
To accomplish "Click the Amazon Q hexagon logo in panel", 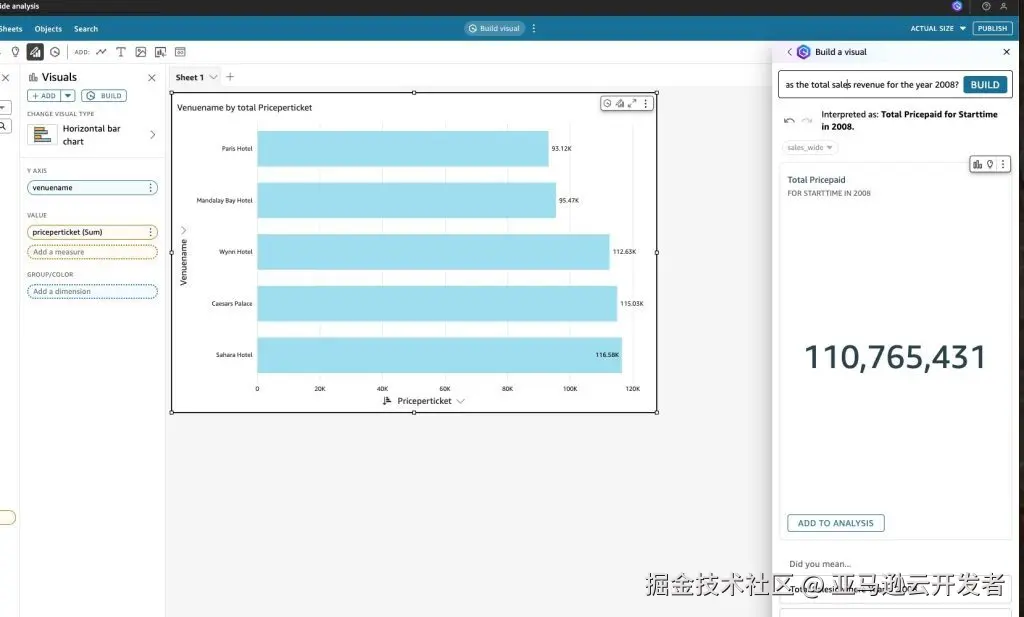I will (804, 52).
